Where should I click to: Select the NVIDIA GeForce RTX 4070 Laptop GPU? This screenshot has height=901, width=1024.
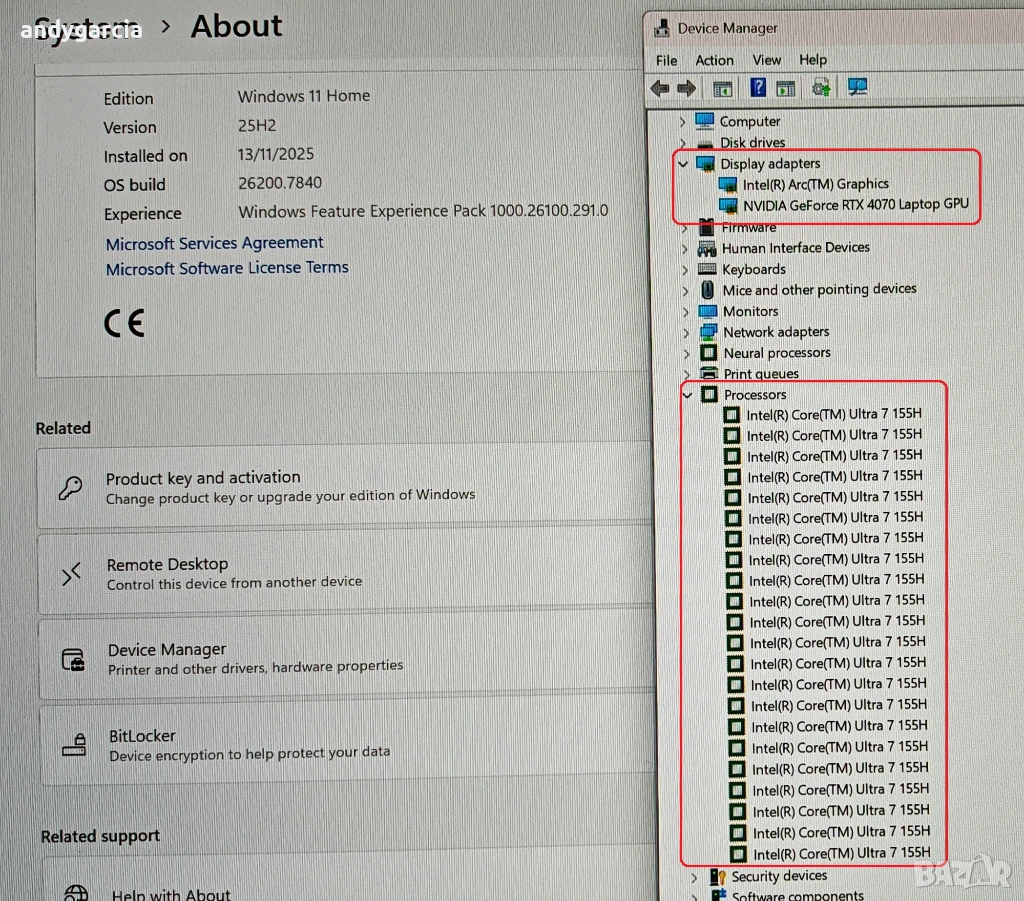pos(855,205)
